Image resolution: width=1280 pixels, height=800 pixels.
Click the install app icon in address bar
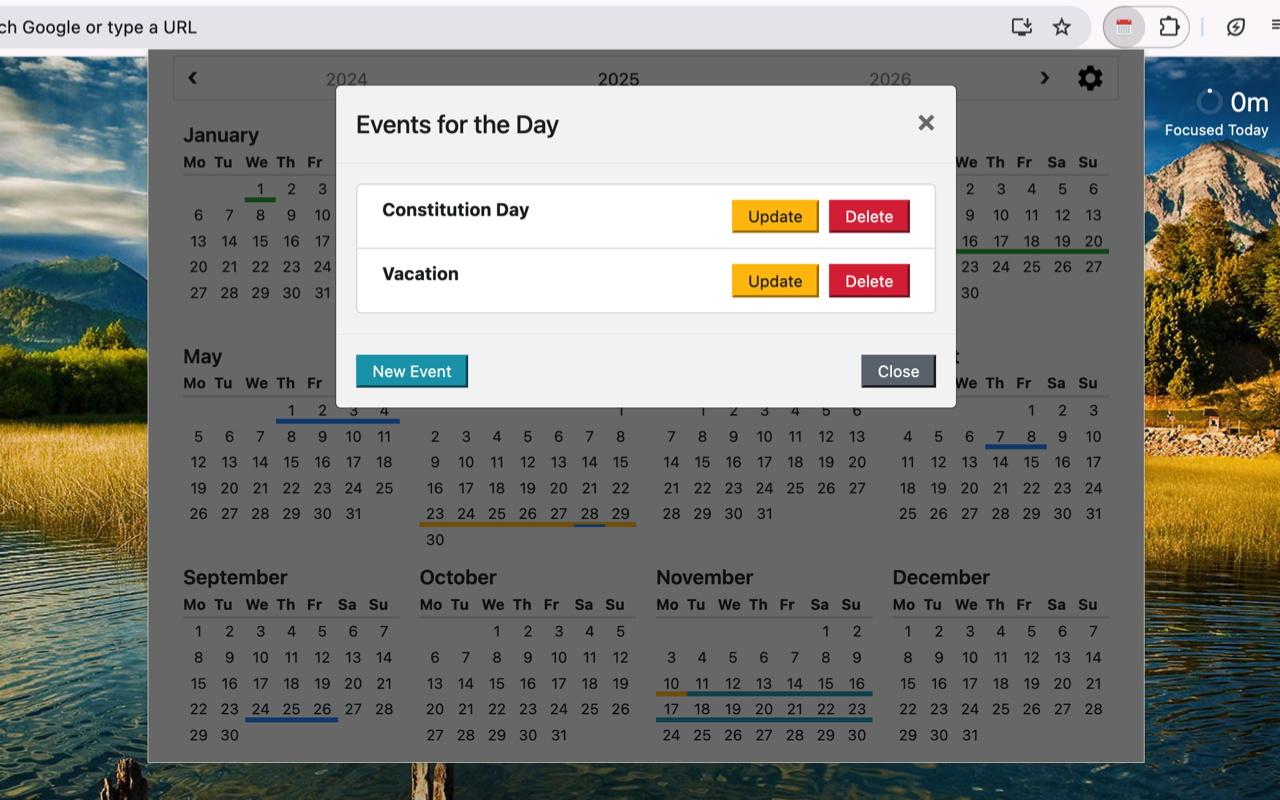pyautogui.click(x=1021, y=27)
